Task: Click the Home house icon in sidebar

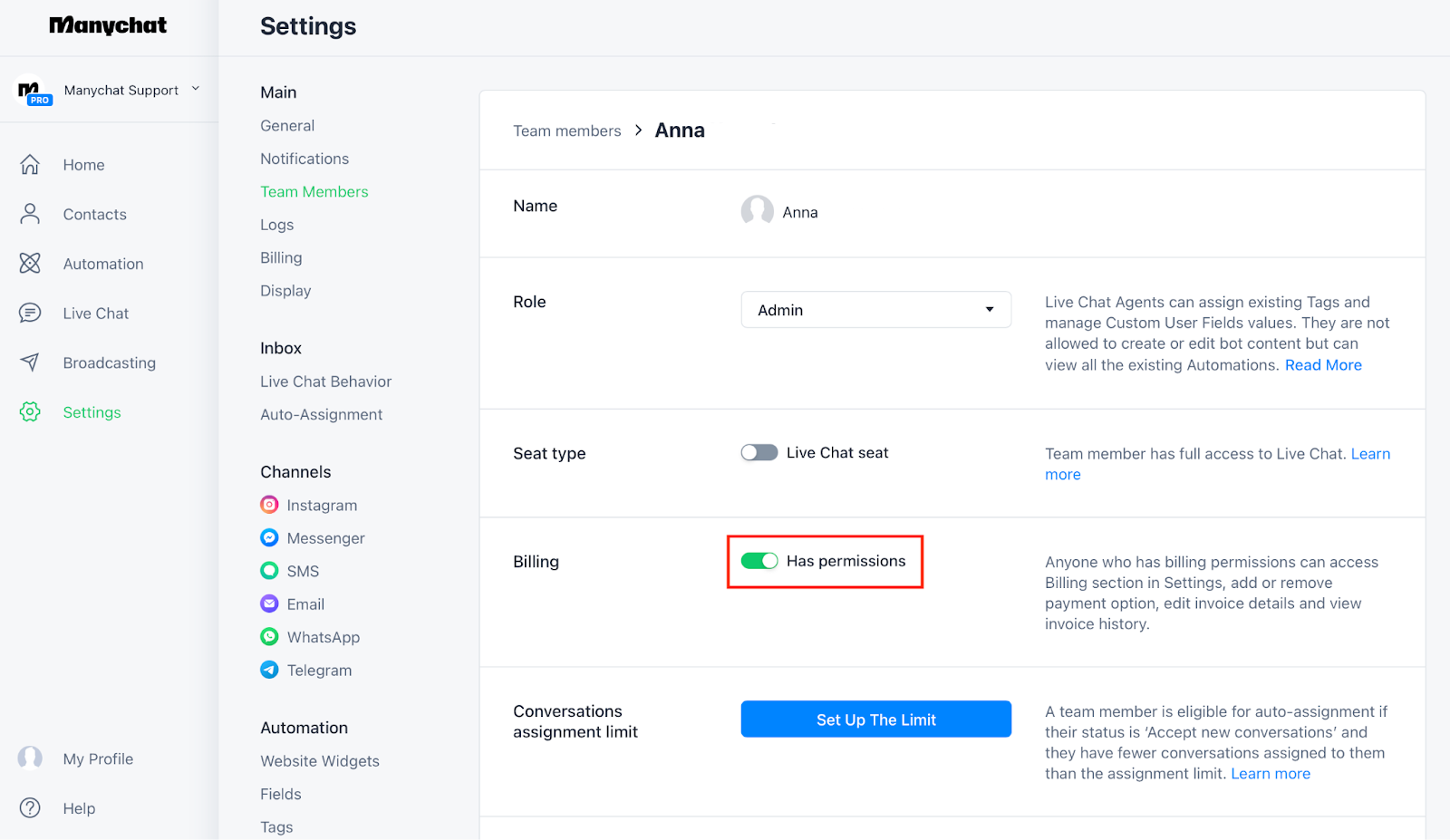Action: click(30, 165)
